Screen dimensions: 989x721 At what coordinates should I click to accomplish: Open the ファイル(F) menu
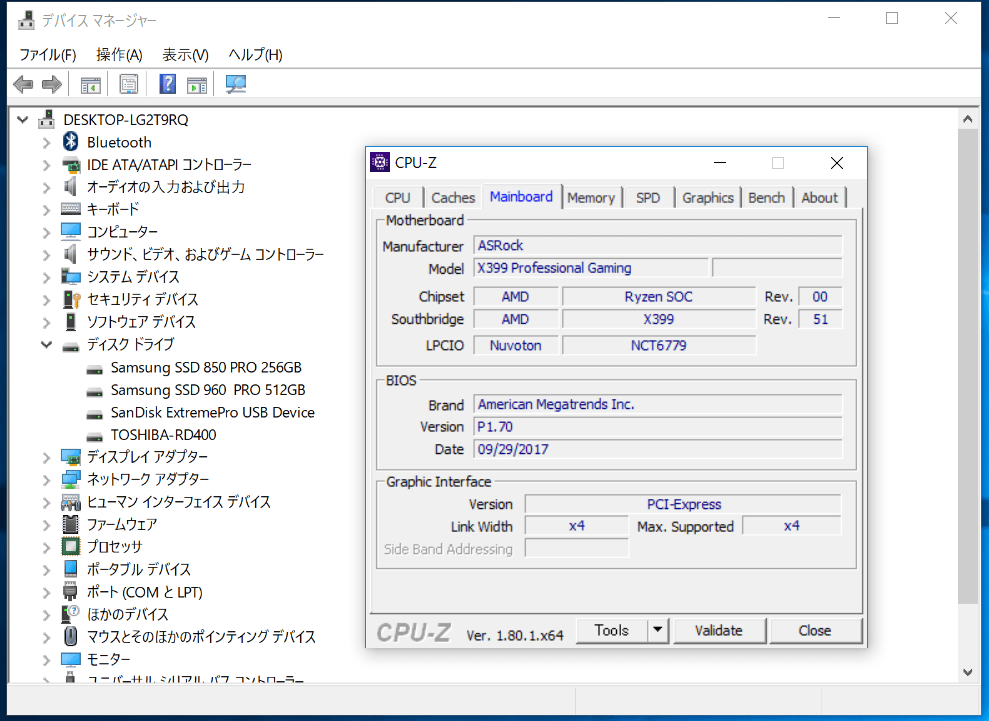tap(47, 55)
